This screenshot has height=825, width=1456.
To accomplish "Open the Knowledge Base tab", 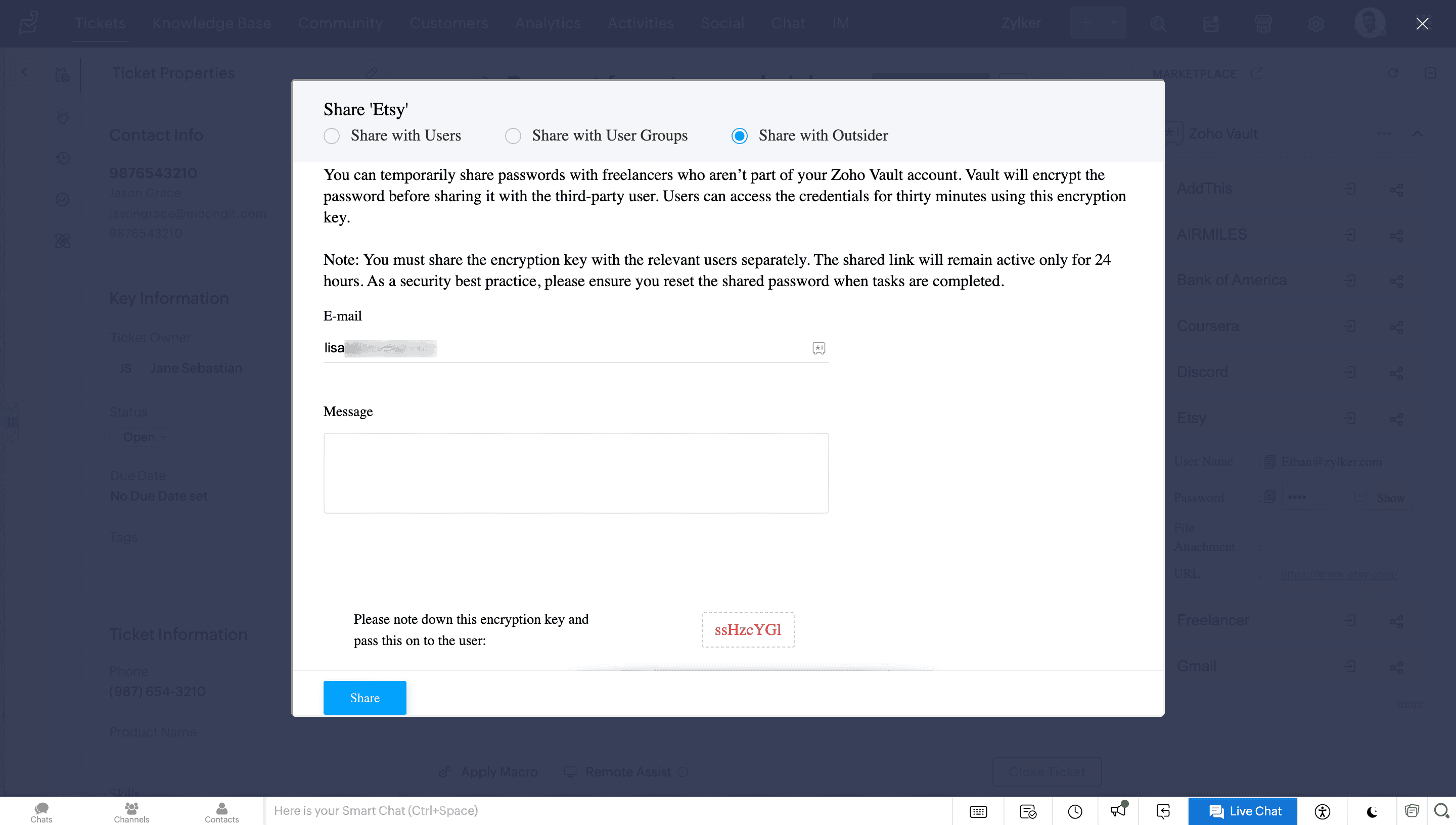I will [x=212, y=23].
